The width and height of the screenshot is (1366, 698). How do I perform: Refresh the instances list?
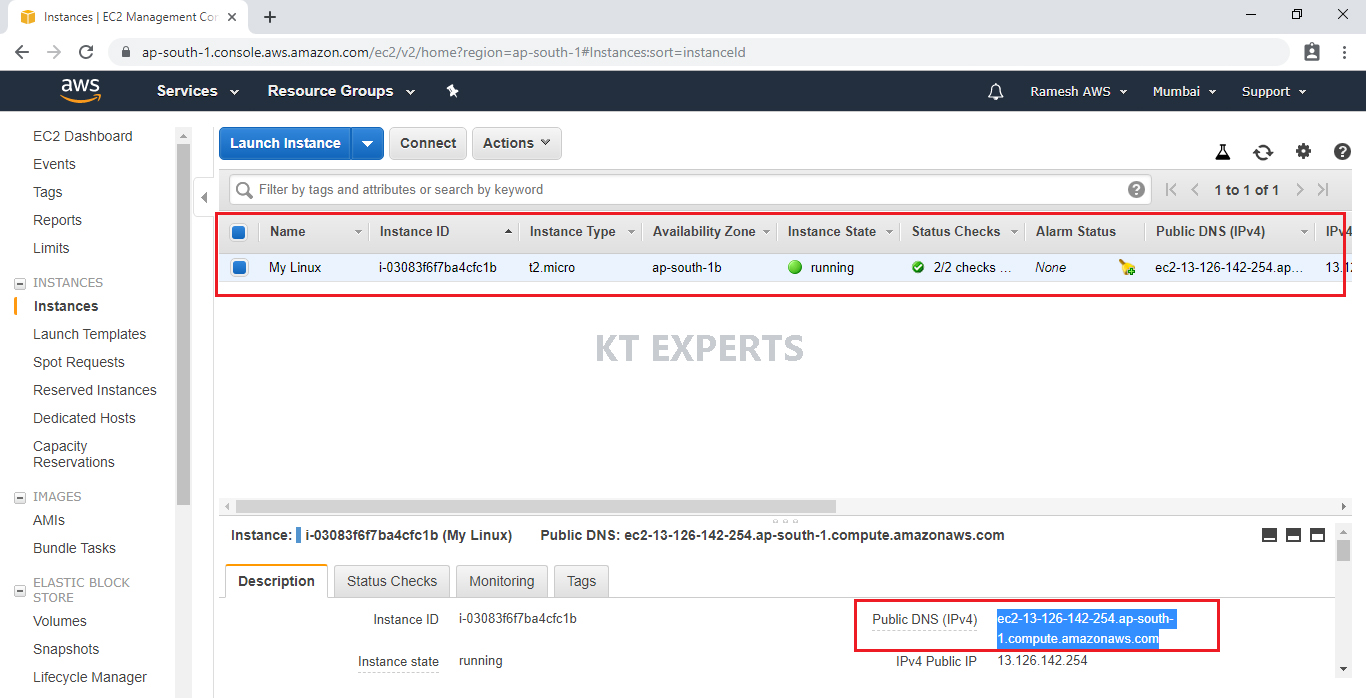1263,152
